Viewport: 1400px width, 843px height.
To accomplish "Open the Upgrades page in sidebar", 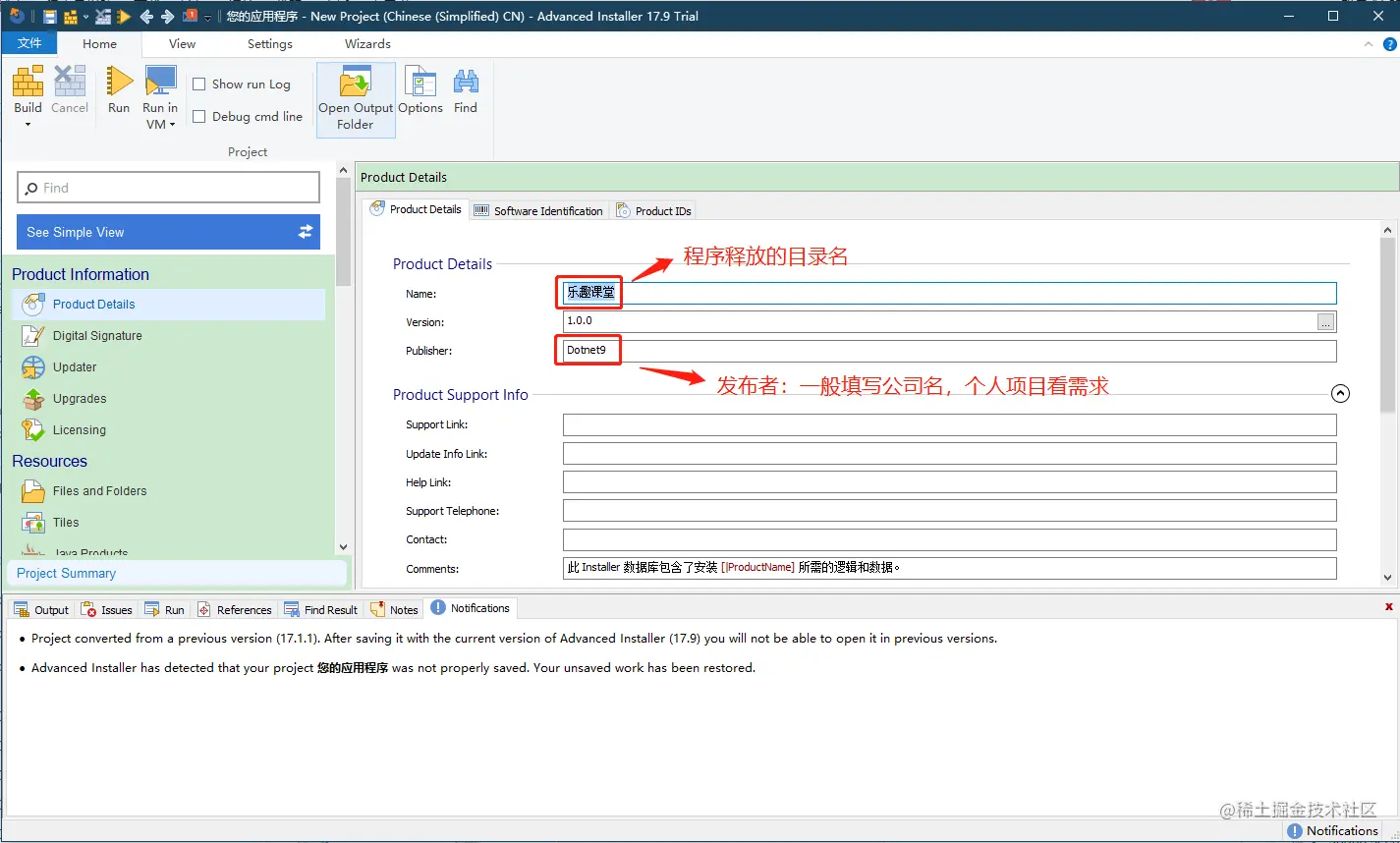I will coord(80,399).
